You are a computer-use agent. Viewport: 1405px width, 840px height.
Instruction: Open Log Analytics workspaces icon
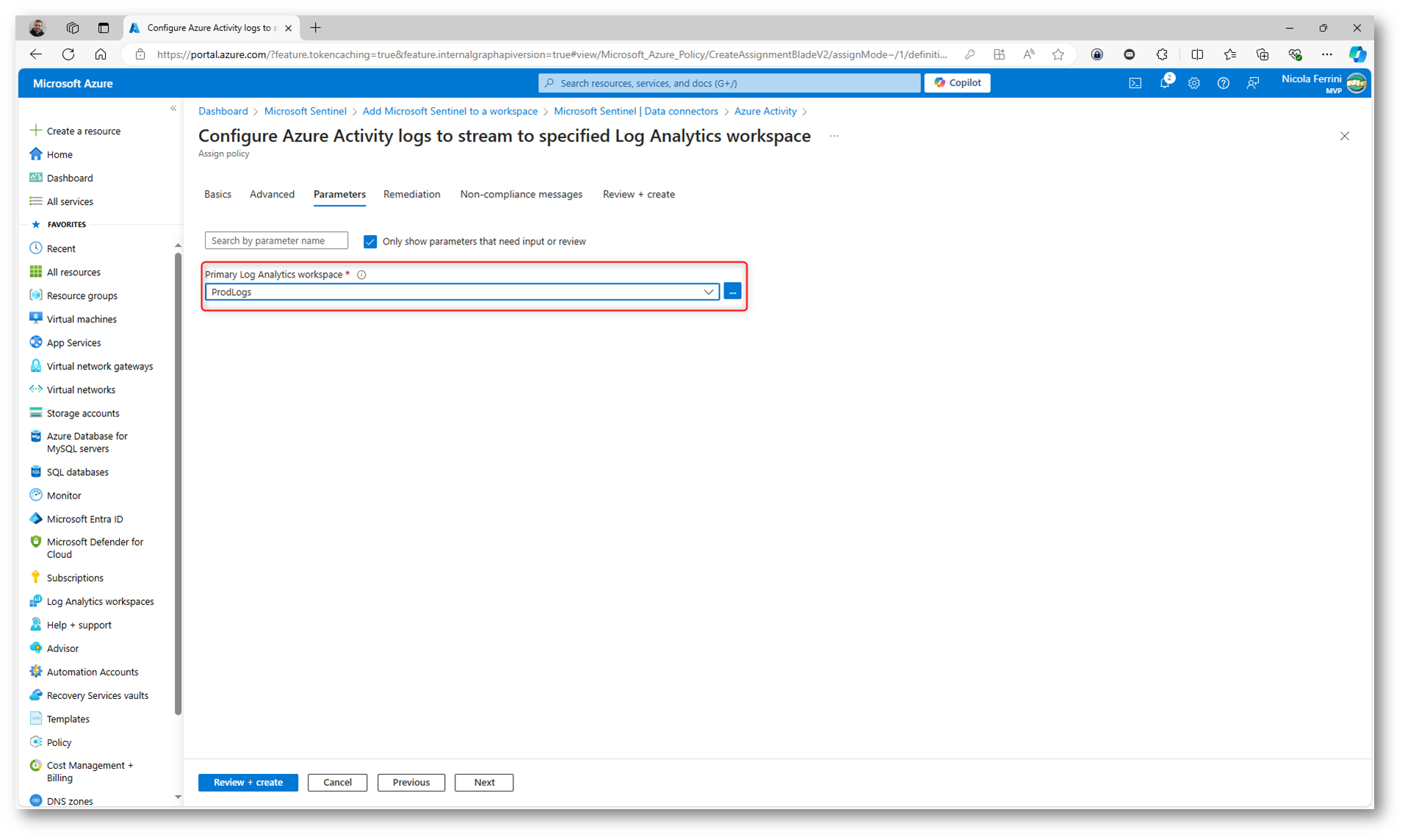click(x=35, y=601)
